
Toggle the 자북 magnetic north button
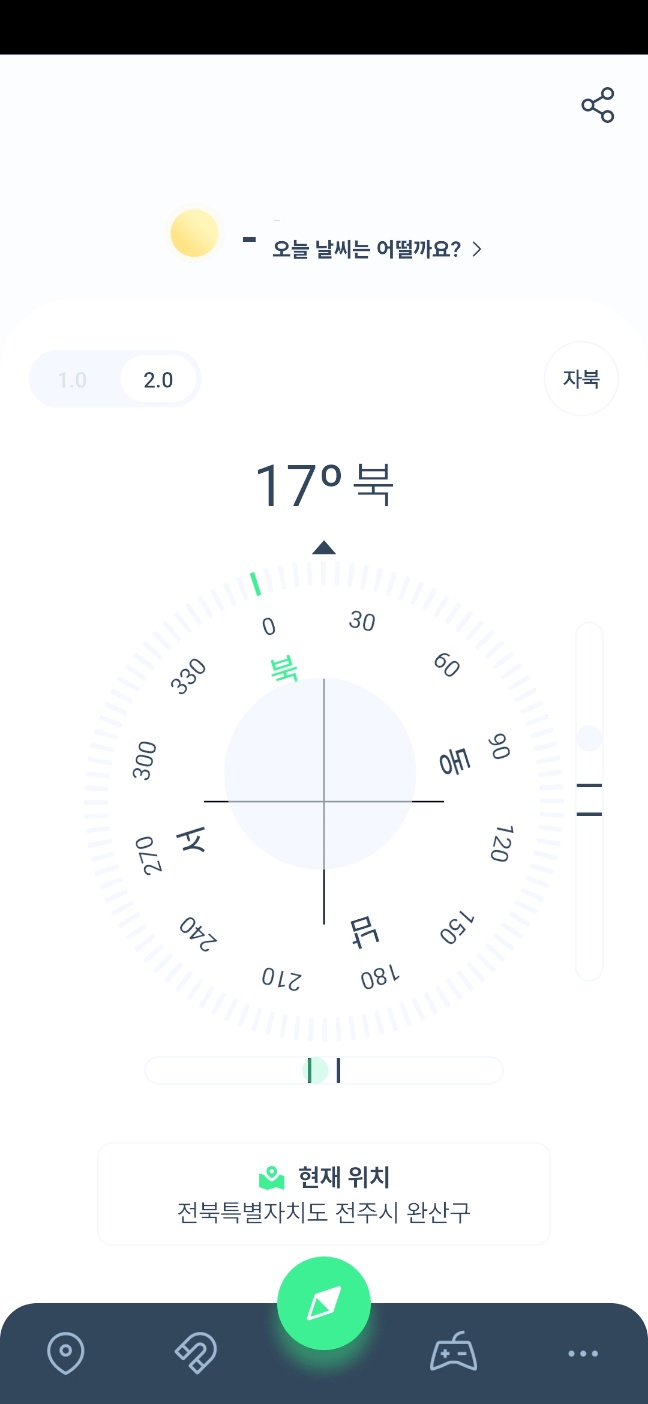tap(581, 379)
